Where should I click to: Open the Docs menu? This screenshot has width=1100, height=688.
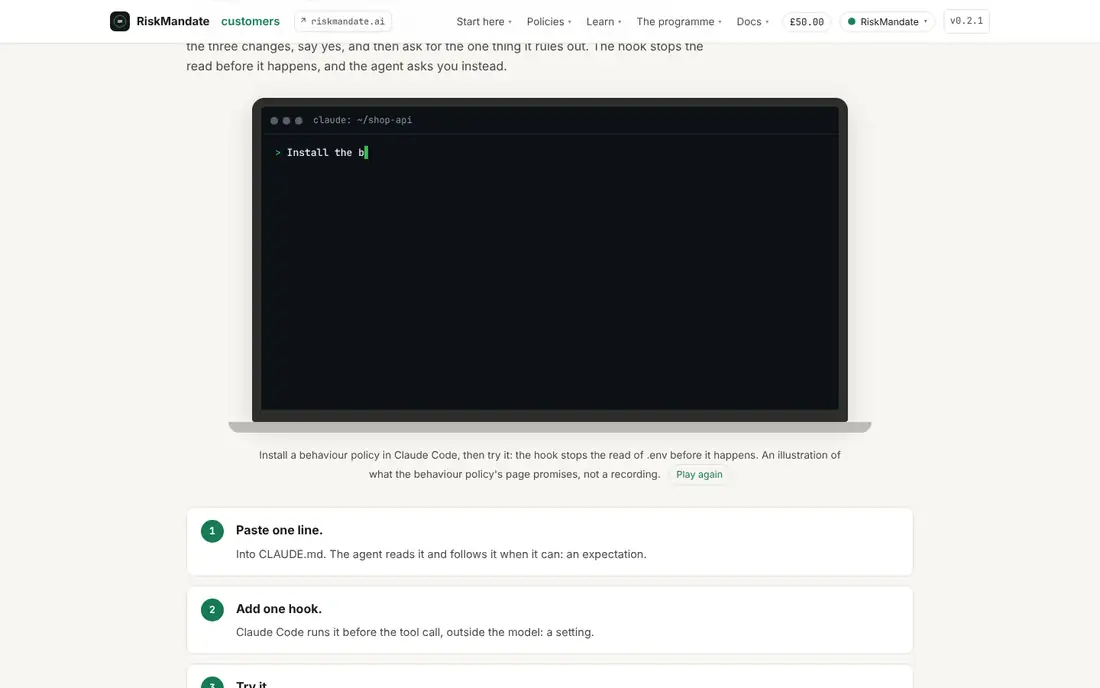[x=752, y=22]
